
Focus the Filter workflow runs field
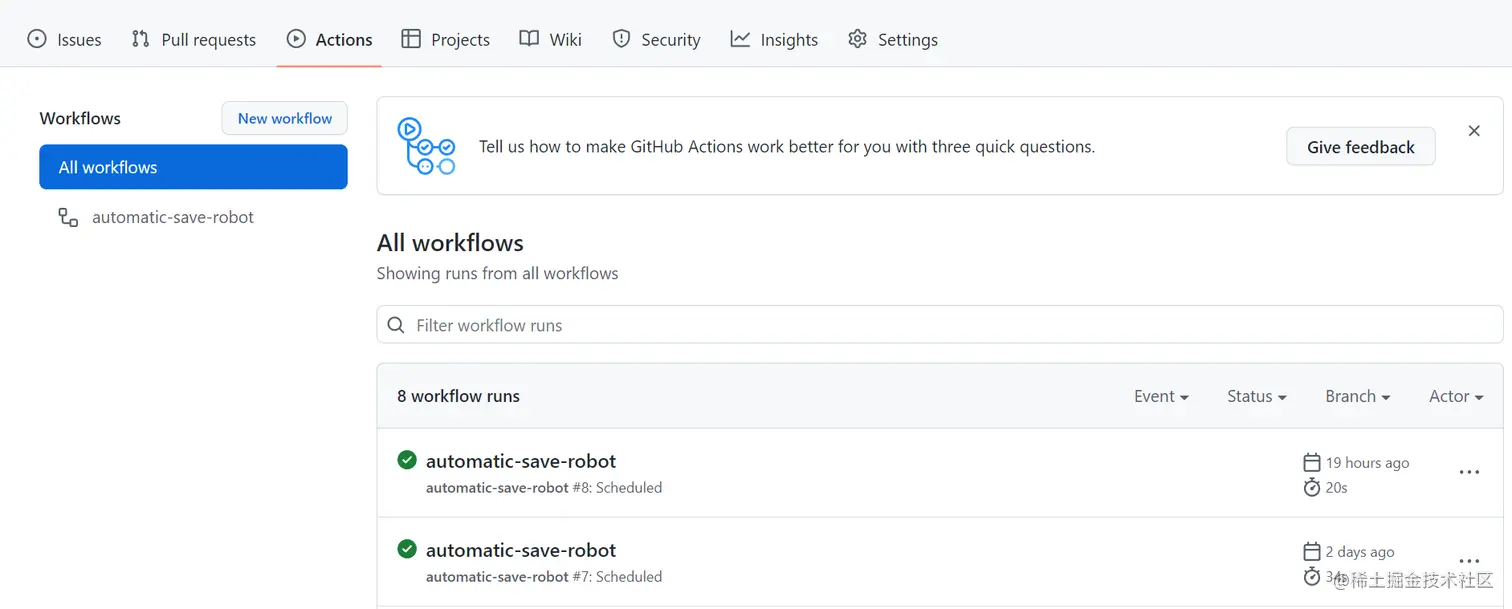point(939,325)
